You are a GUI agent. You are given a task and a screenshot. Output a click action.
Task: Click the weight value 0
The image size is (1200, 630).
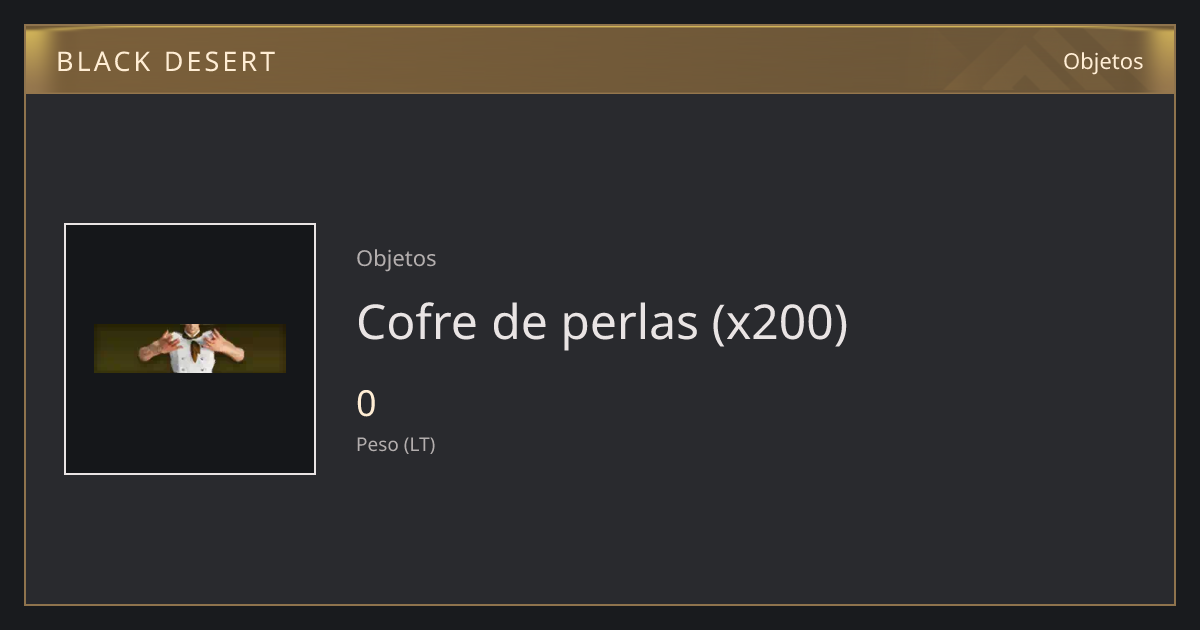click(x=366, y=404)
